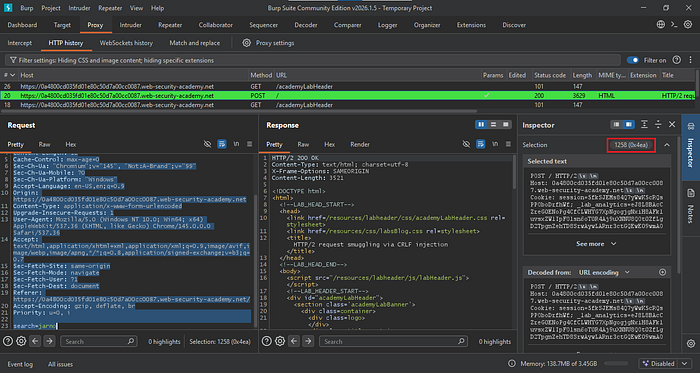Switch to tabbed request/response layout
The image size is (700, 373).
point(505,125)
